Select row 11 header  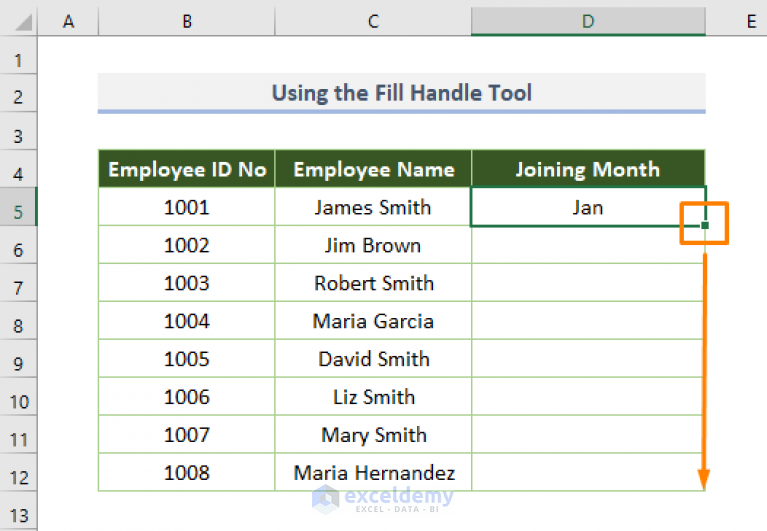[x=18, y=434]
